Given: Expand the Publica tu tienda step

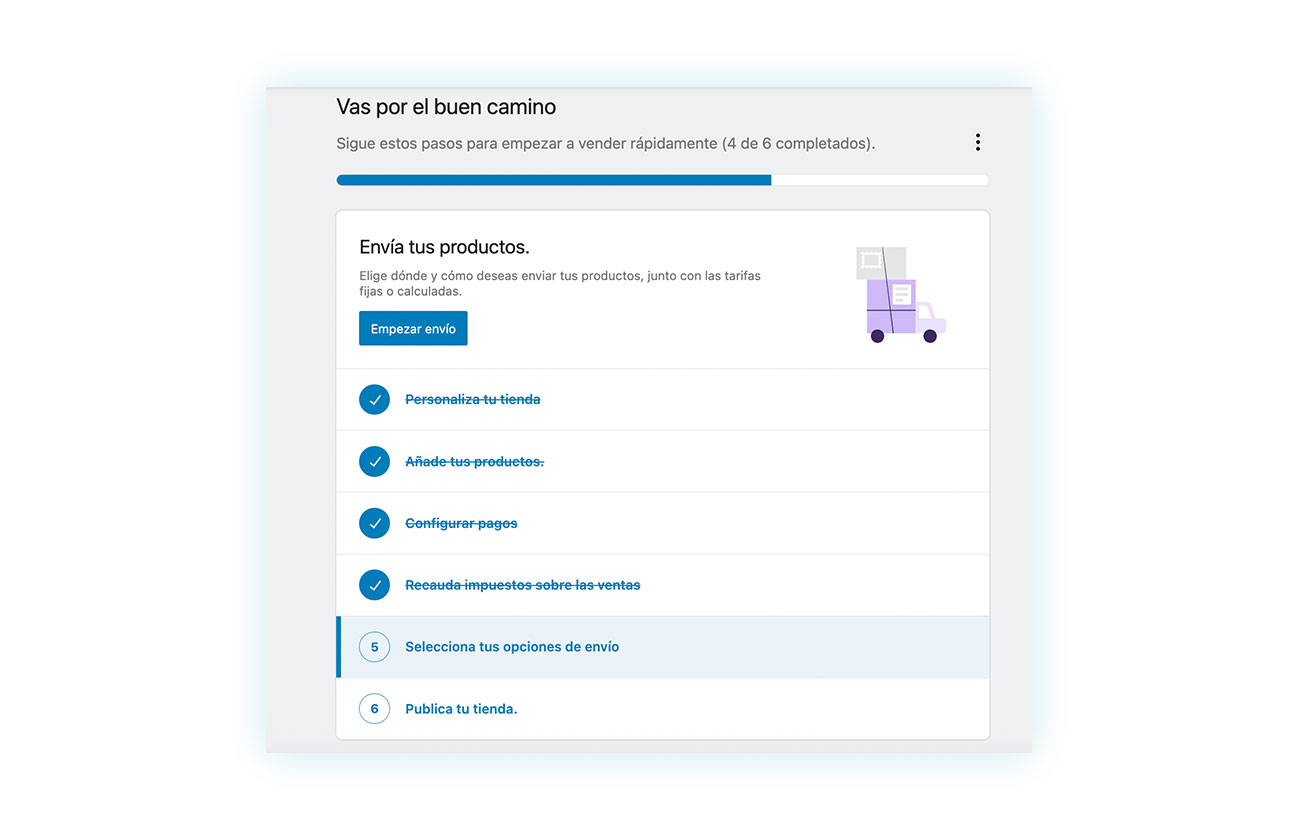Looking at the screenshot, I should [x=663, y=709].
